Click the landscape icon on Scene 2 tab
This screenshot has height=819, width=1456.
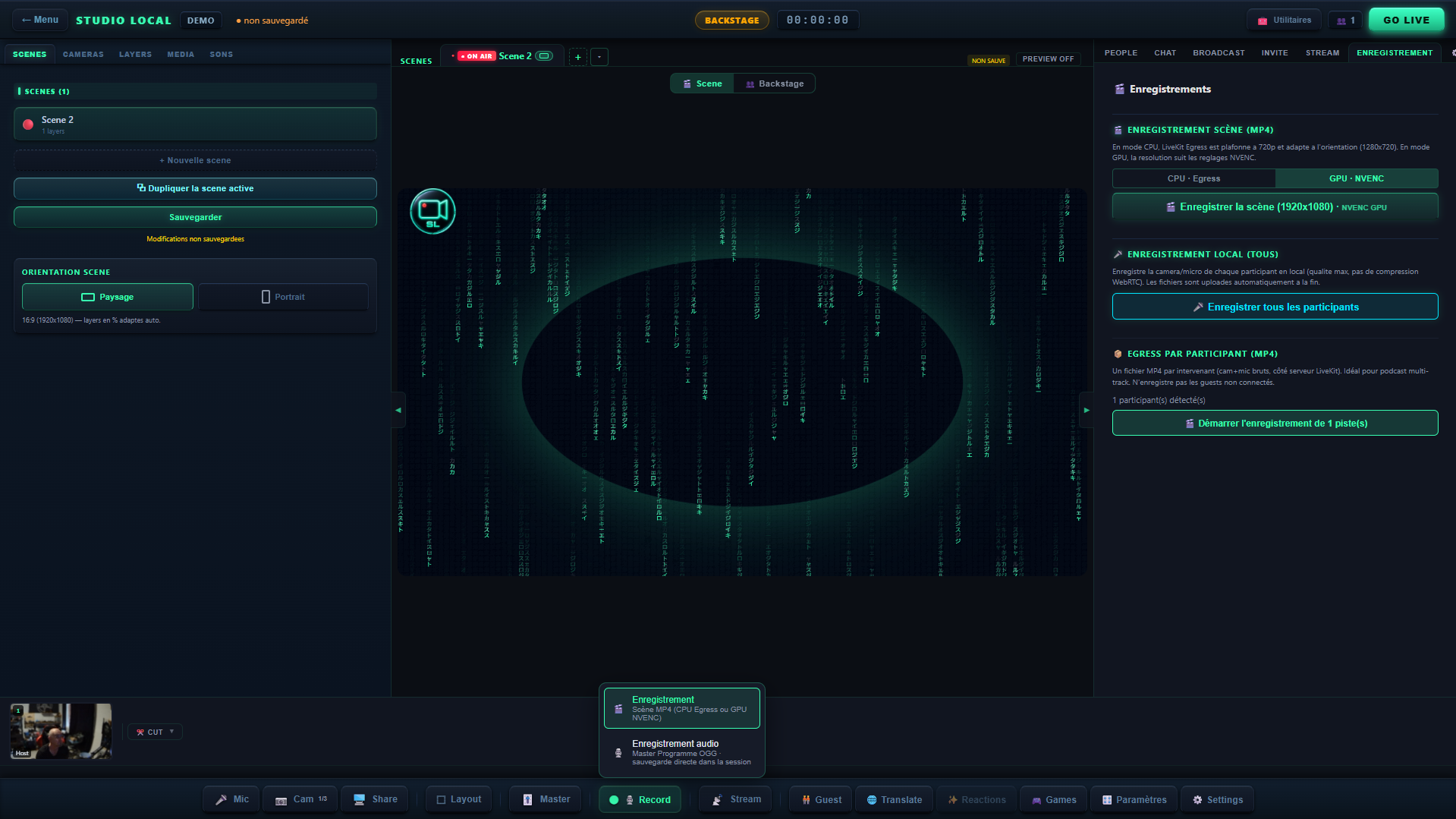pos(544,56)
